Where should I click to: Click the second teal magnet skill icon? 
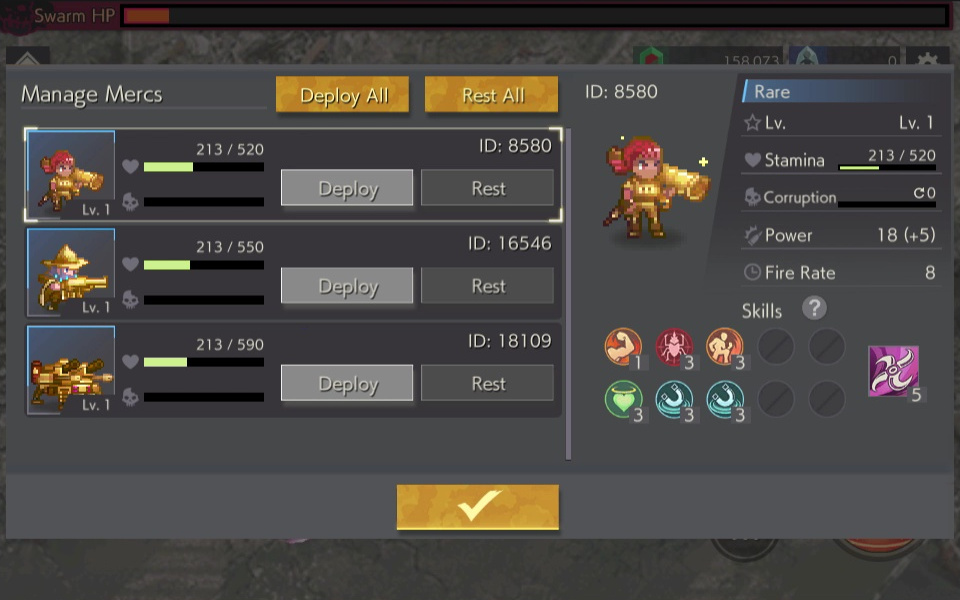pyautogui.click(x=725, y=399)
